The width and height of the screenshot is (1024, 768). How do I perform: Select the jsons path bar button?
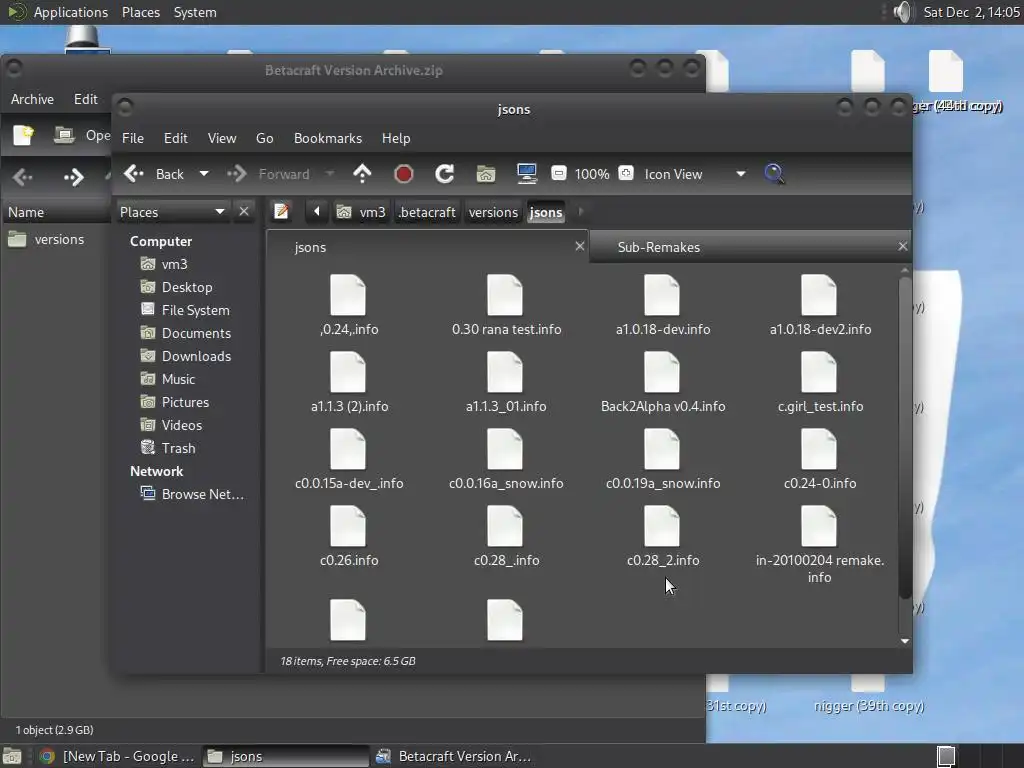click(546, 212)
